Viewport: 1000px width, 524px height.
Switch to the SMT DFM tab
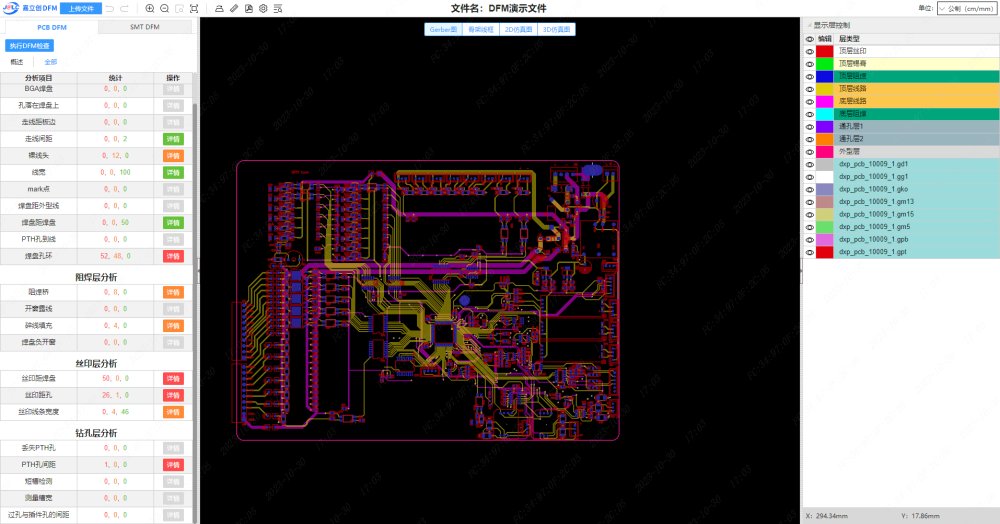[x=145, y=27]
